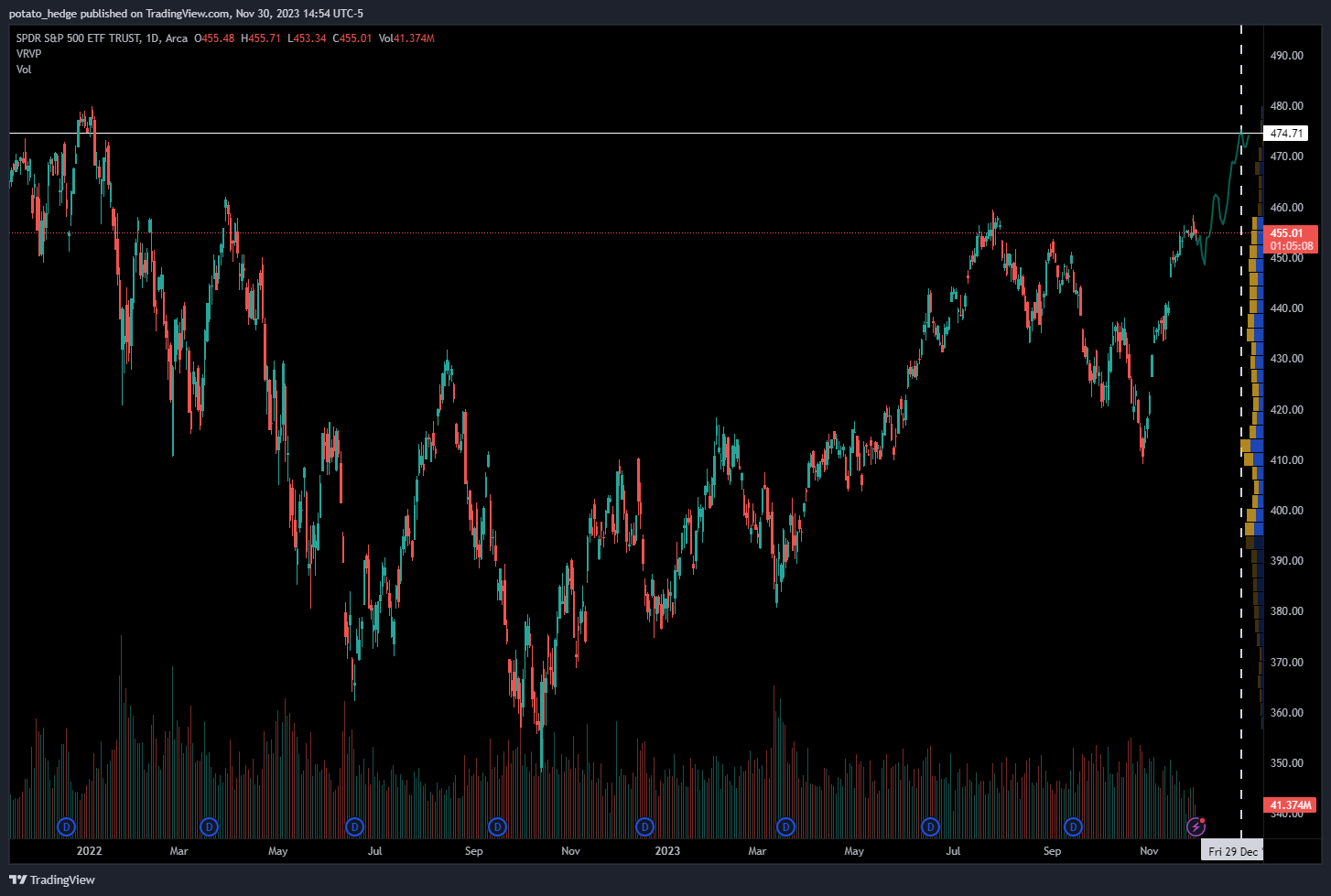This screenshot has width=1331, height=896.
Task: Click the 350.00 price axis label
Action: [x=1286, y=763]
